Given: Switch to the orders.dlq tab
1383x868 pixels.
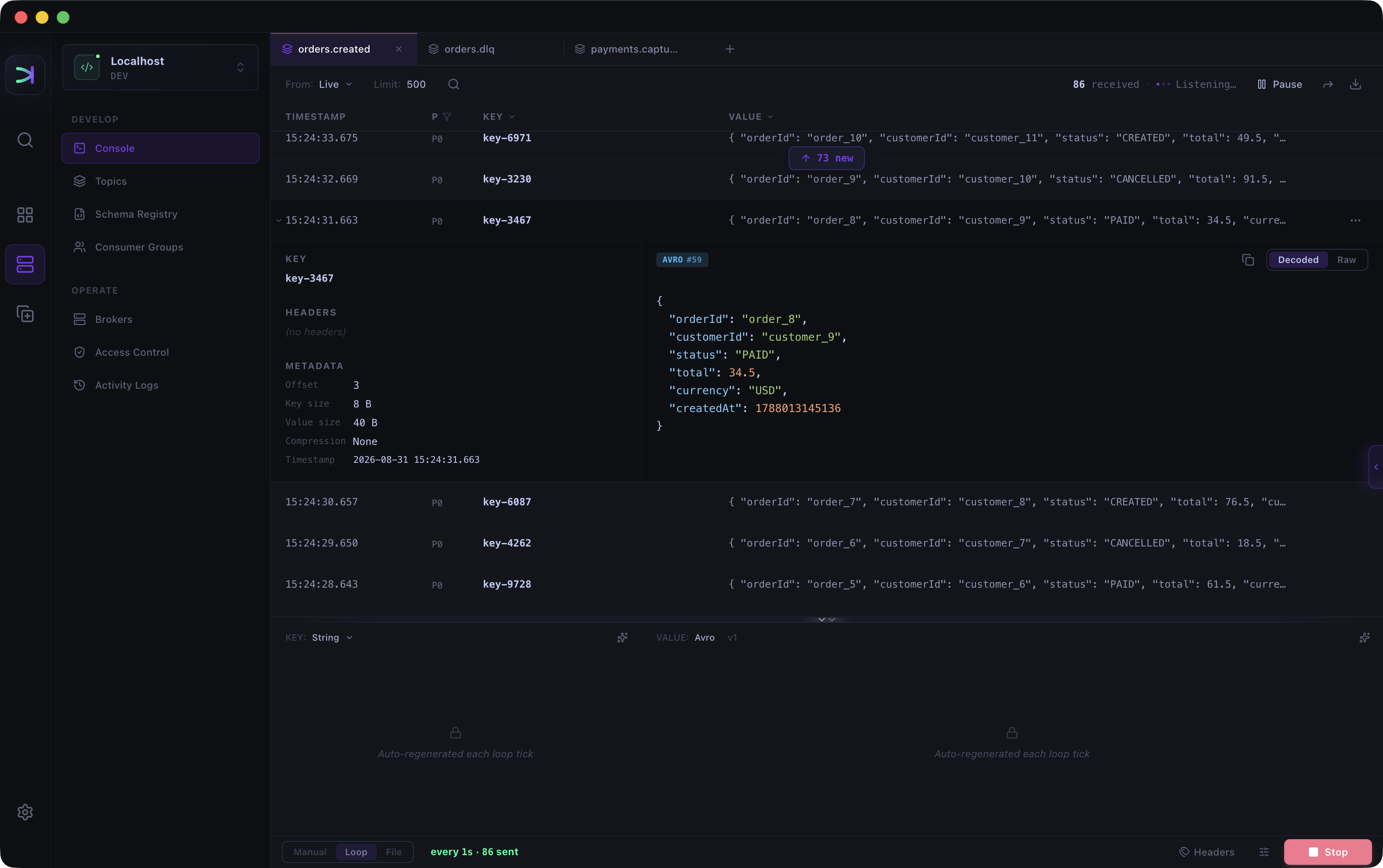Looking at the screenshot, I should (x=490, y=49).
